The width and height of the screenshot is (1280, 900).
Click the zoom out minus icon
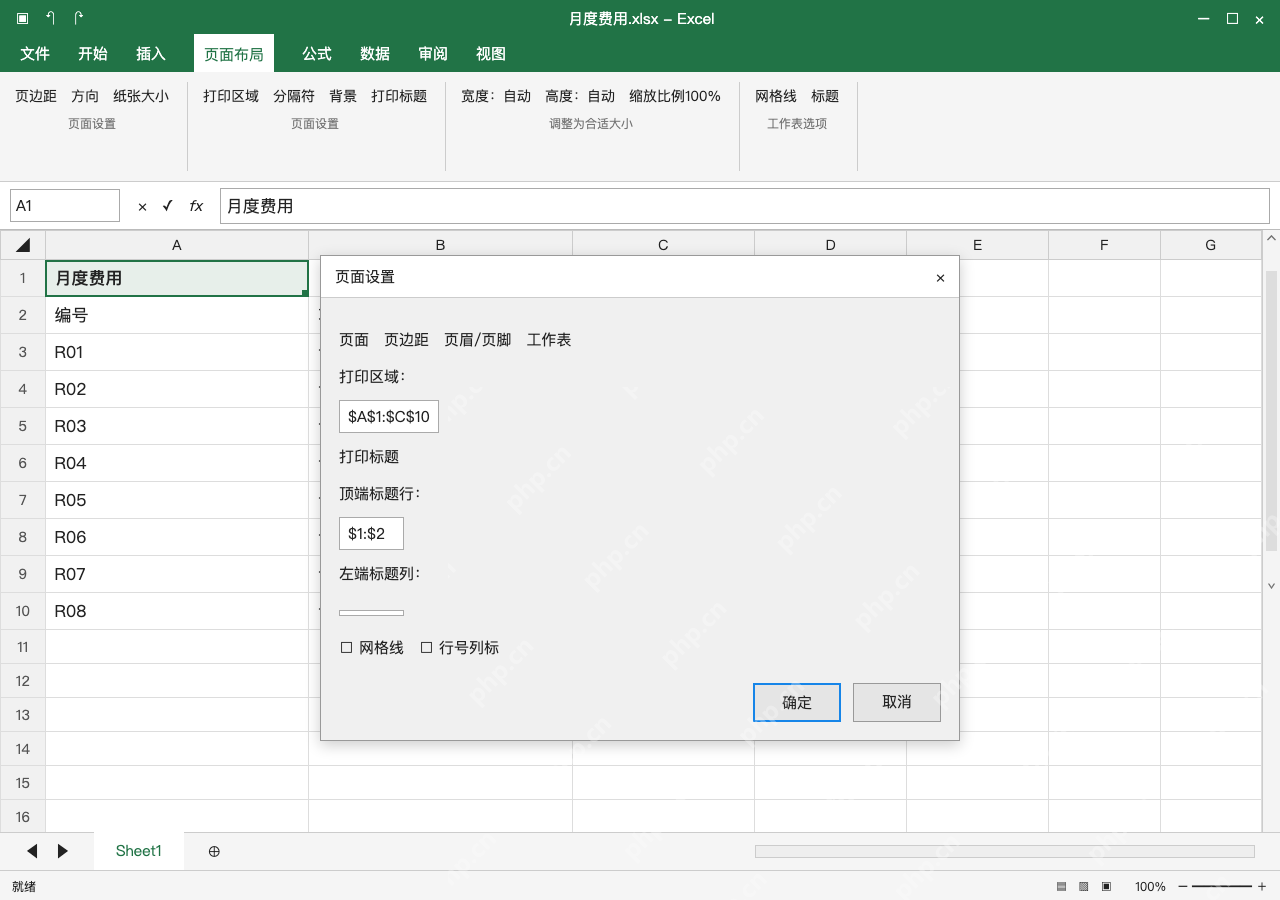[x=1183, y=886]
